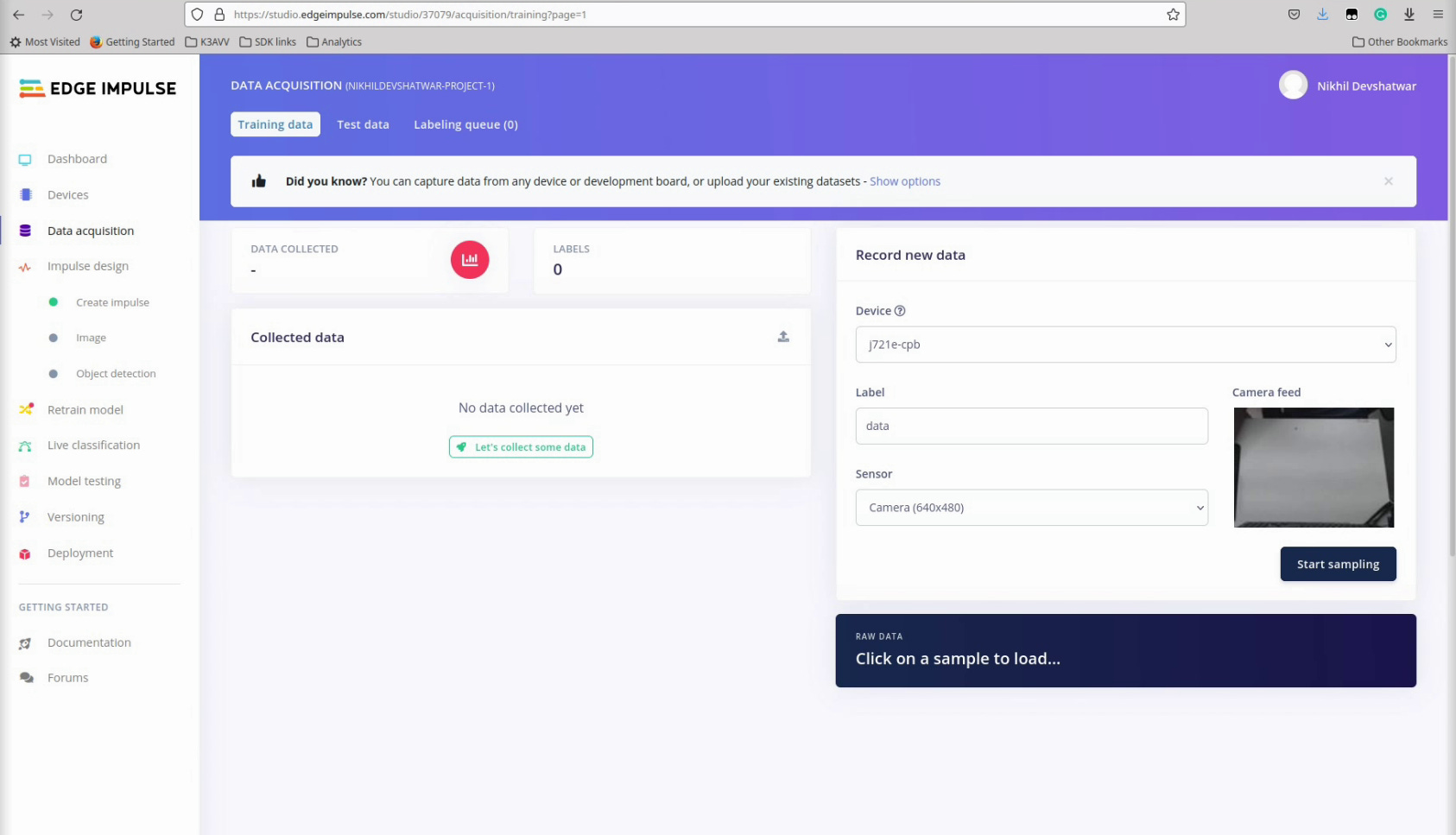This screenshot has height=835, width=1456.
Task: Click the red data collected chart icon
Action: [x=470, y=259]
